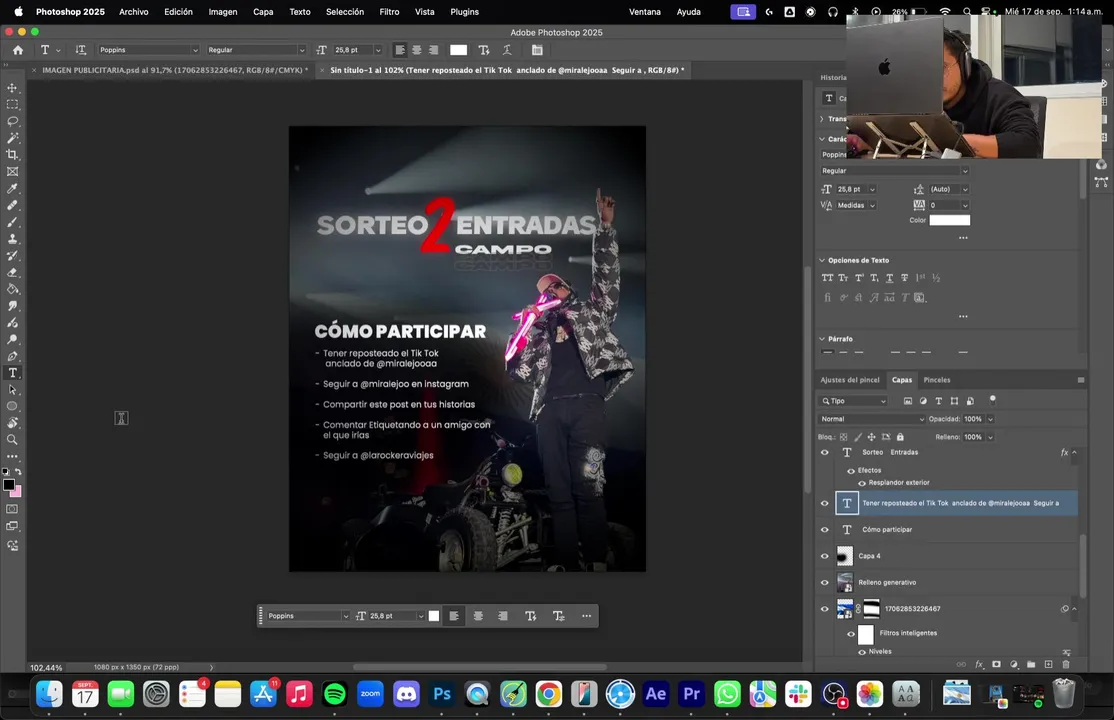Screen dimensions: 1114x720
Task: Select the Brush tool
Action: point(12,222)
